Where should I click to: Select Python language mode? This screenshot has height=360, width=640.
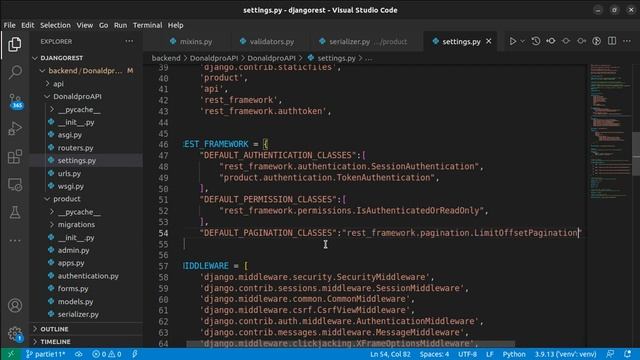(x=514, y=354)
